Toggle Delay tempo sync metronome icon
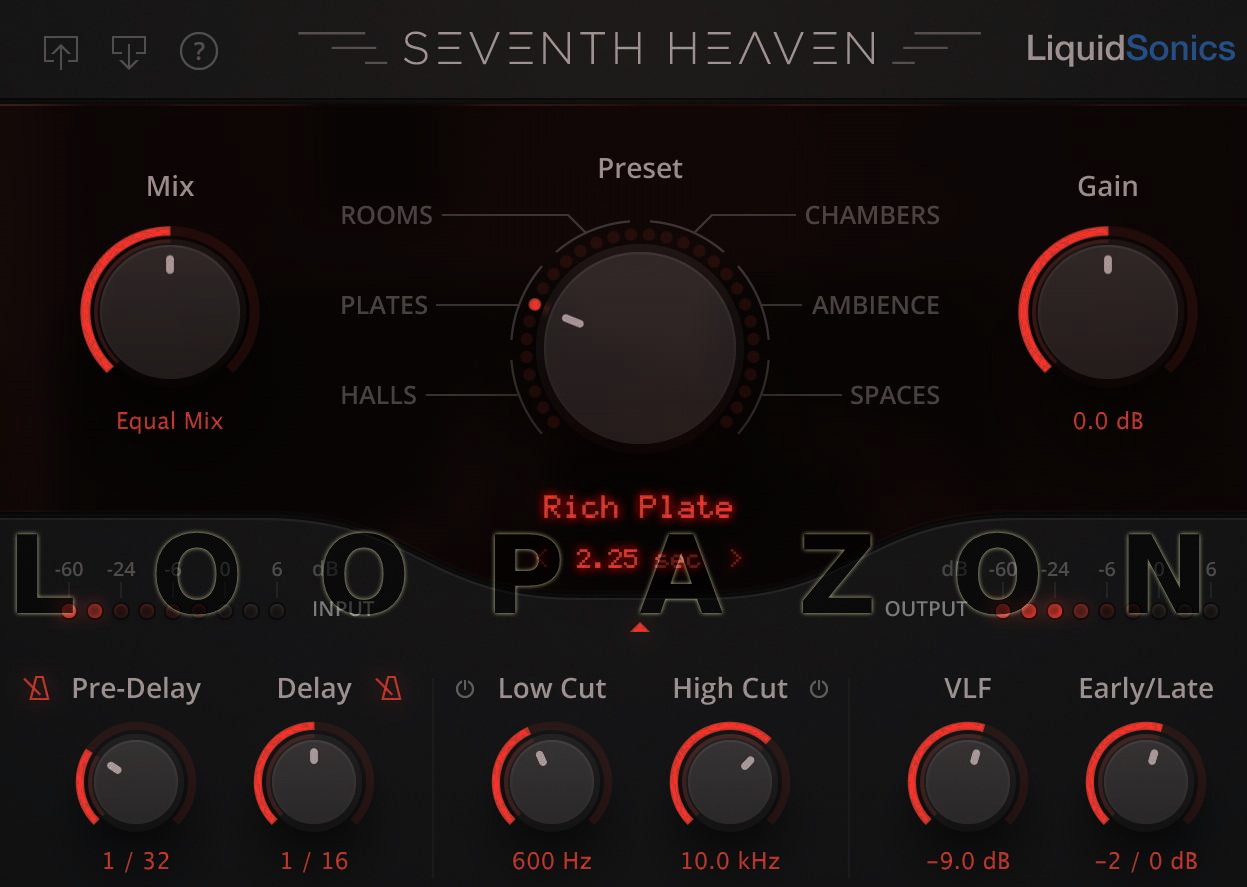Viewport: 1247px width, 887px height. (x=389, y=688)
